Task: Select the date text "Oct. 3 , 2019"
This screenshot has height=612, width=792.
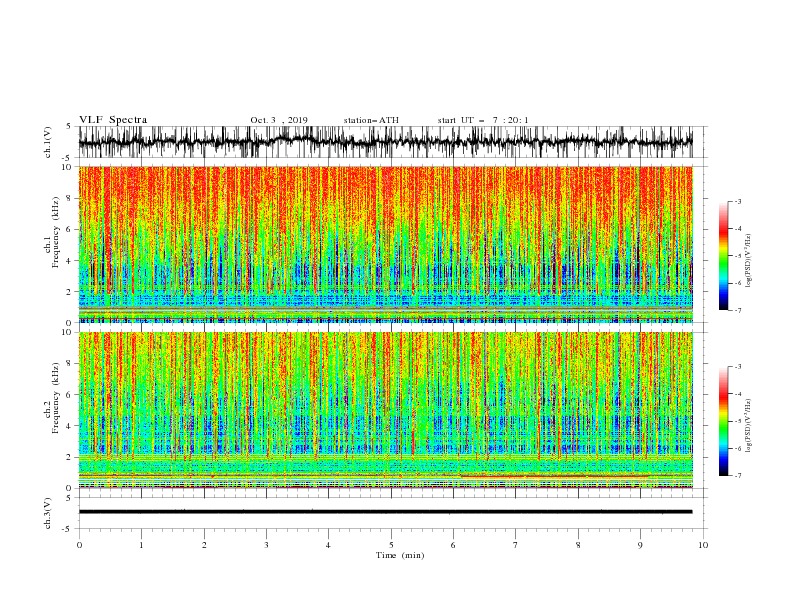Action: point(279,120)
